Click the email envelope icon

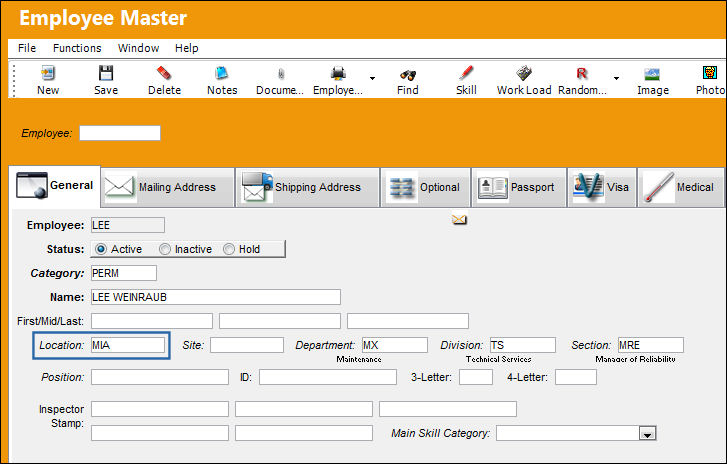tap(459, 219)
